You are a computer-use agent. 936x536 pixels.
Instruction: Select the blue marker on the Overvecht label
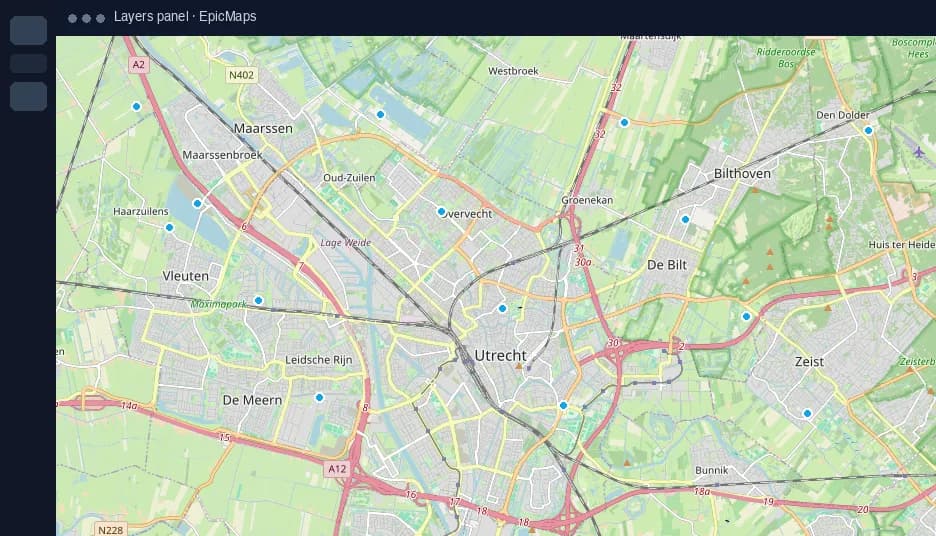pyautogui.click(x=441, y=211)
